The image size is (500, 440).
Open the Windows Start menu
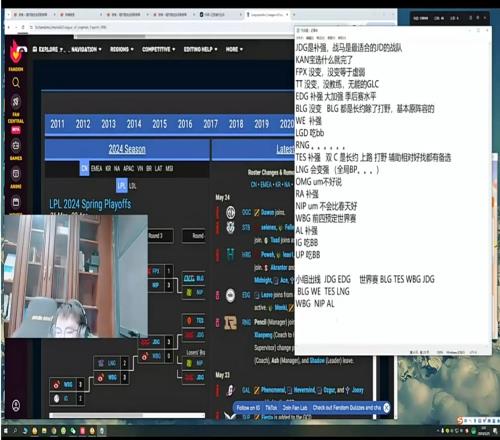tap(6, 431)
